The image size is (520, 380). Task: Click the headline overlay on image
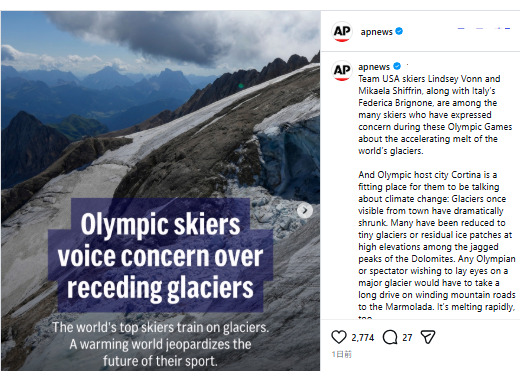[x=160, y=255]
